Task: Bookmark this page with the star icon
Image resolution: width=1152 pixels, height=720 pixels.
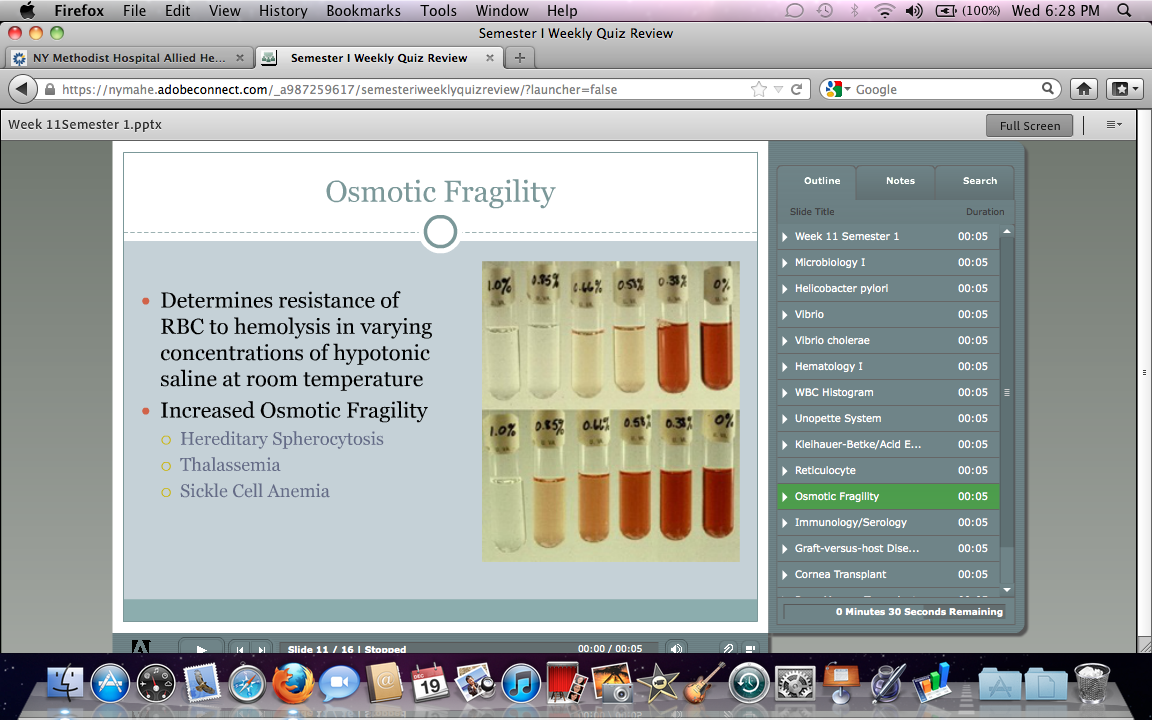Action: click(759, 89)
